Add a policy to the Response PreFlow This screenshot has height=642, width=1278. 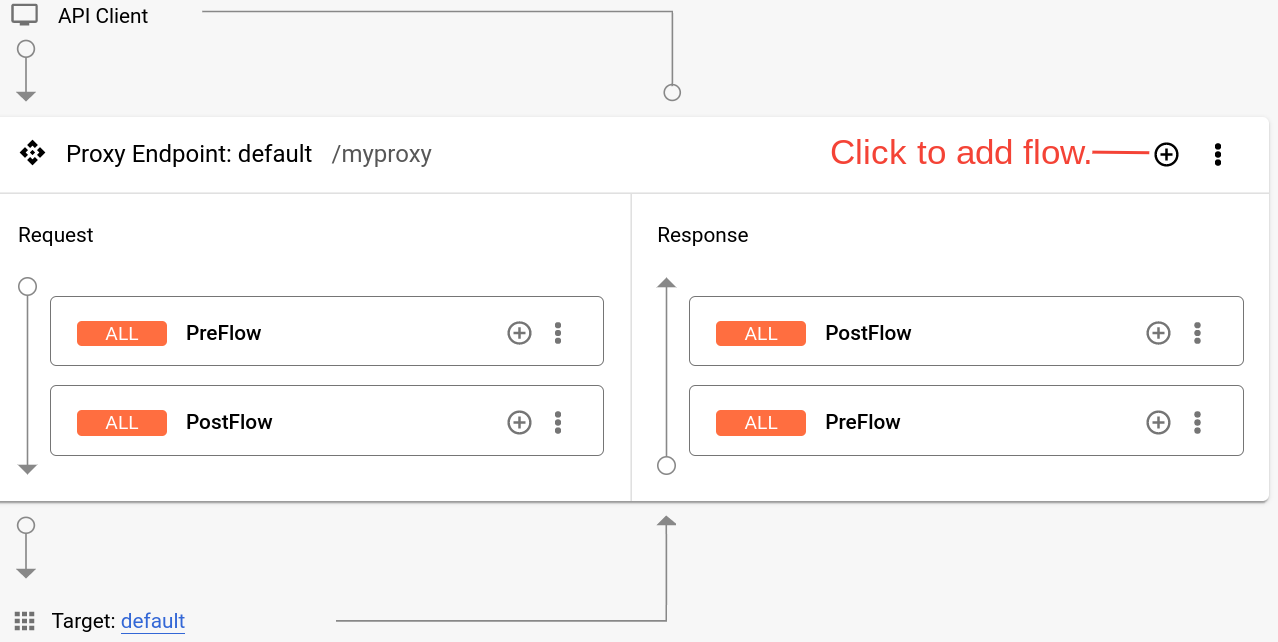[1158, 421]
